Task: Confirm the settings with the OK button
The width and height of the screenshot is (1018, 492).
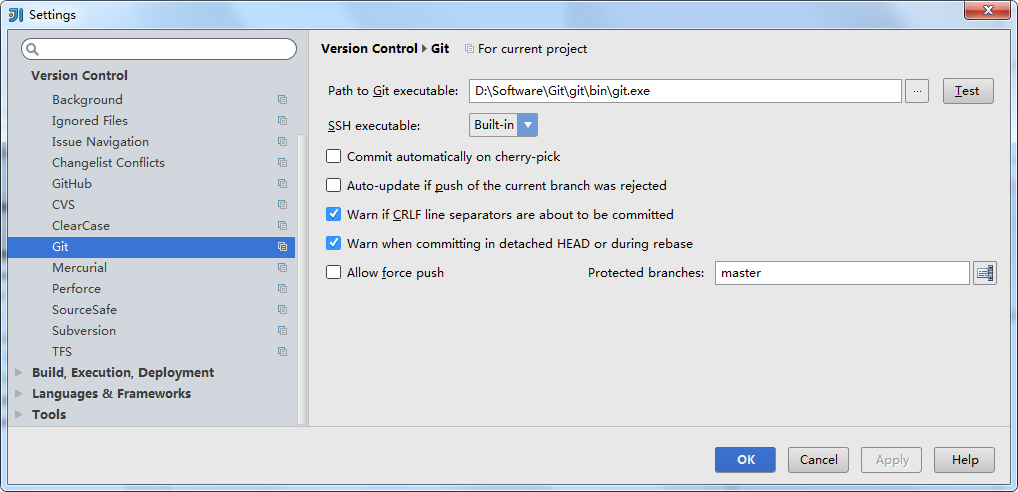Action: [x=745, y=460]
